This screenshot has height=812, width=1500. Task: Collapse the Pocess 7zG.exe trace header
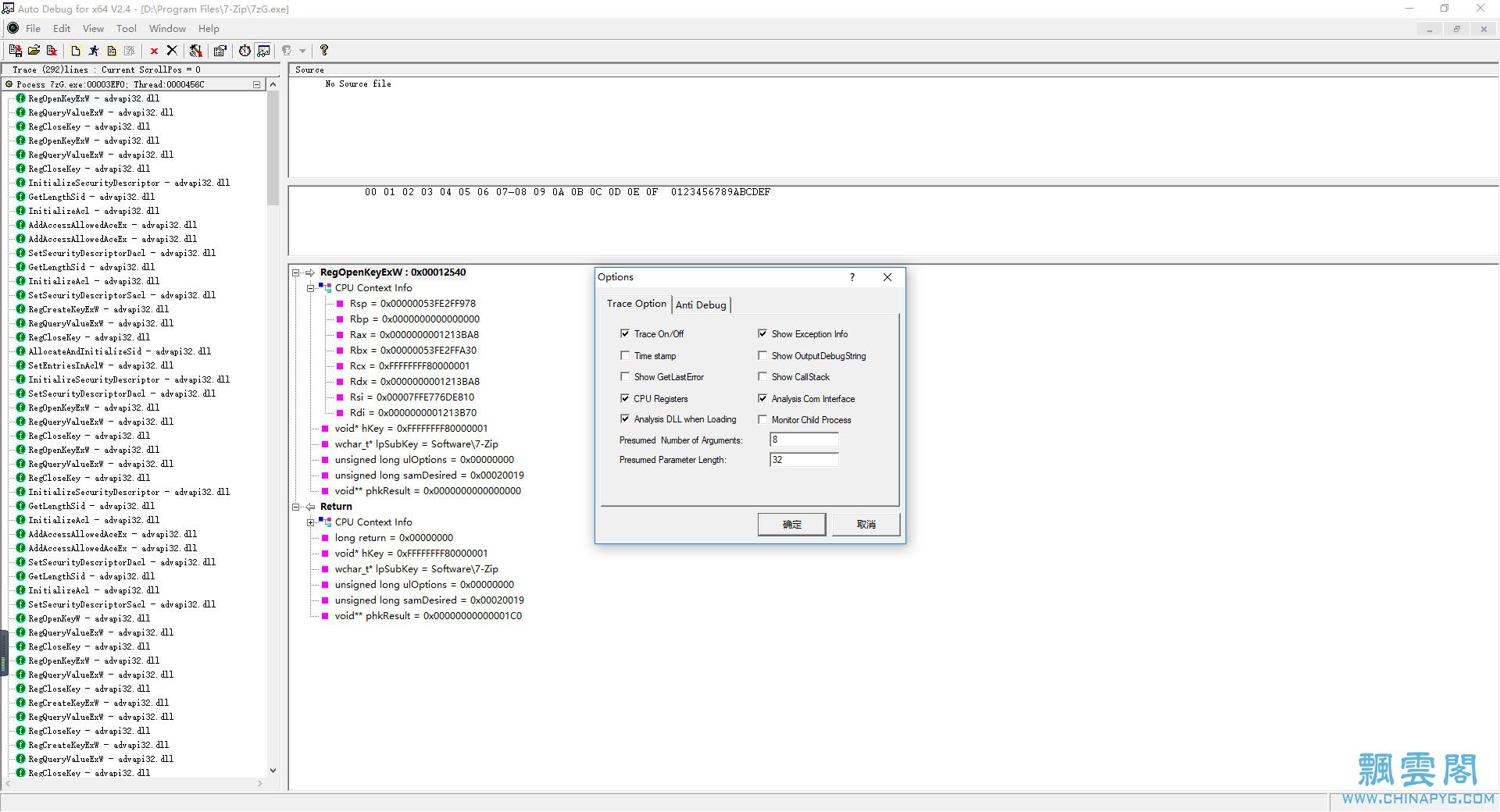click(256, 84)
